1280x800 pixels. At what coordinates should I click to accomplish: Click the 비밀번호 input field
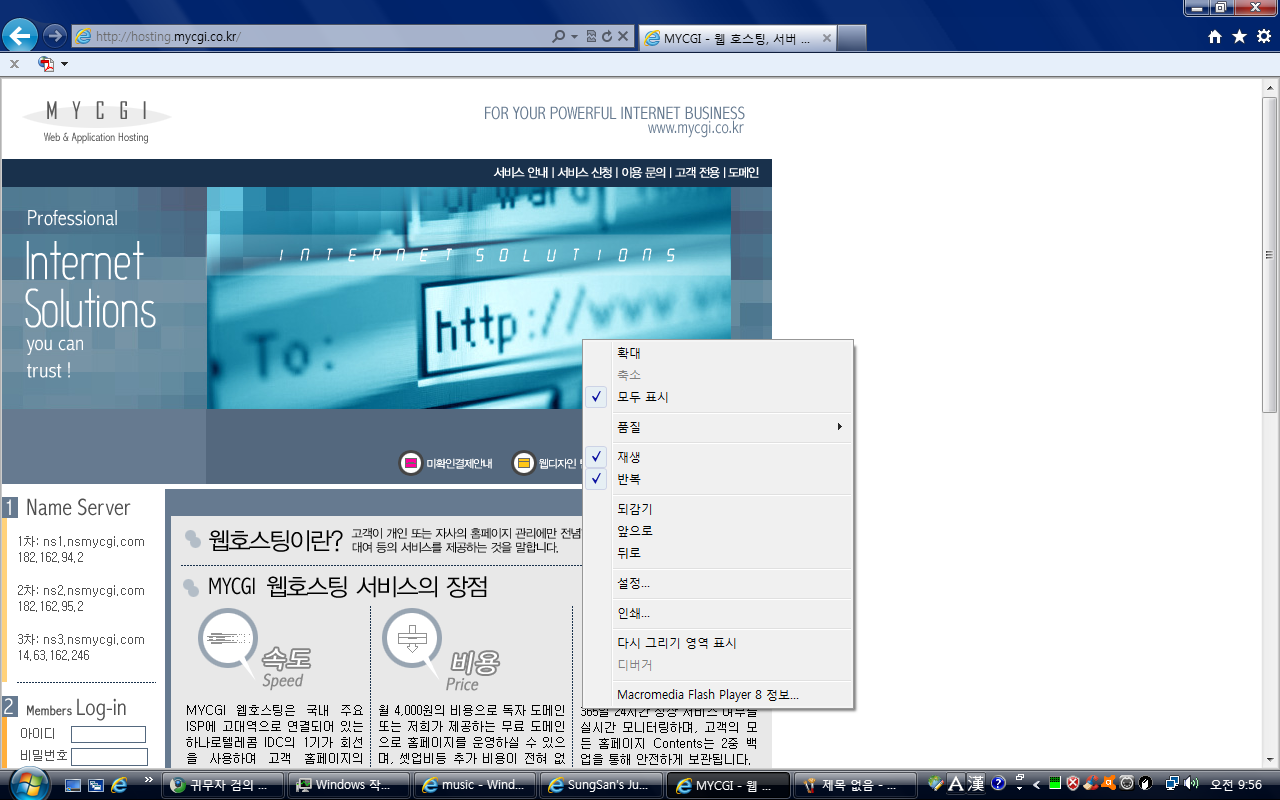109,757
